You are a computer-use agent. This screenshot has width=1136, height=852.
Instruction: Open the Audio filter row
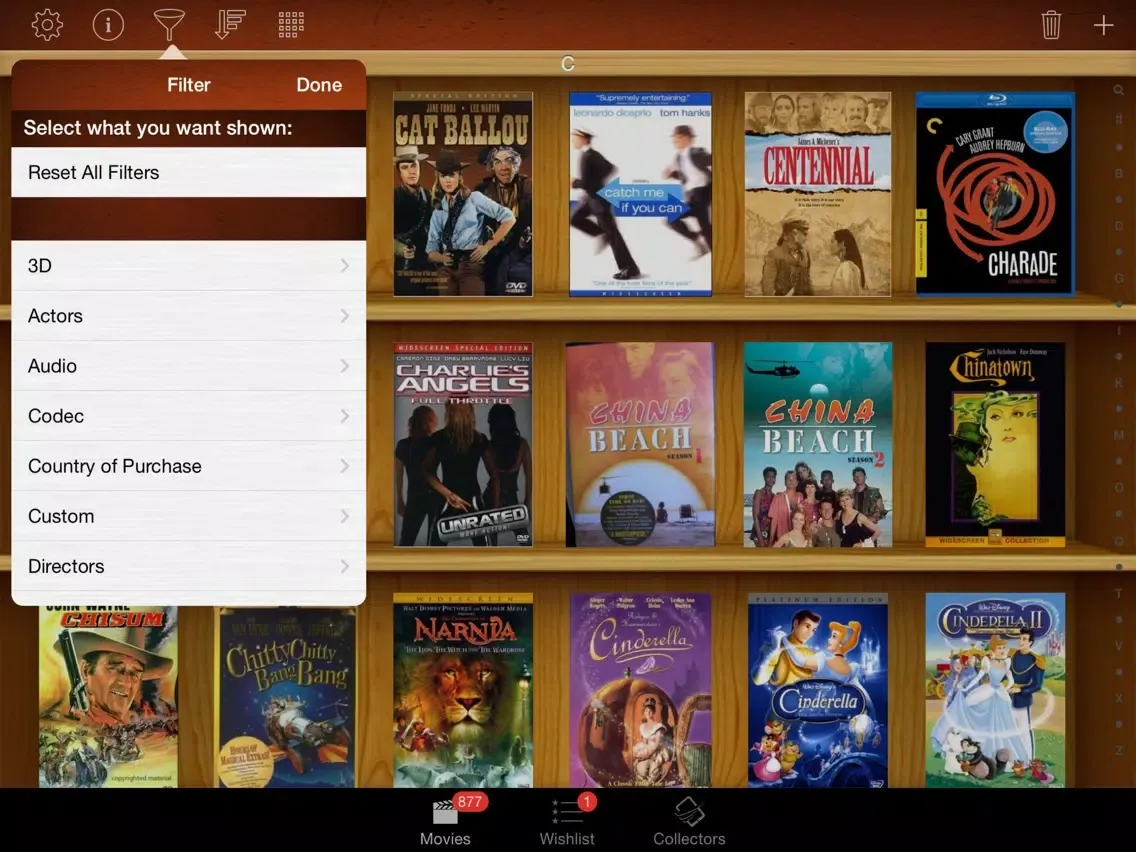(x=188, y=366)
